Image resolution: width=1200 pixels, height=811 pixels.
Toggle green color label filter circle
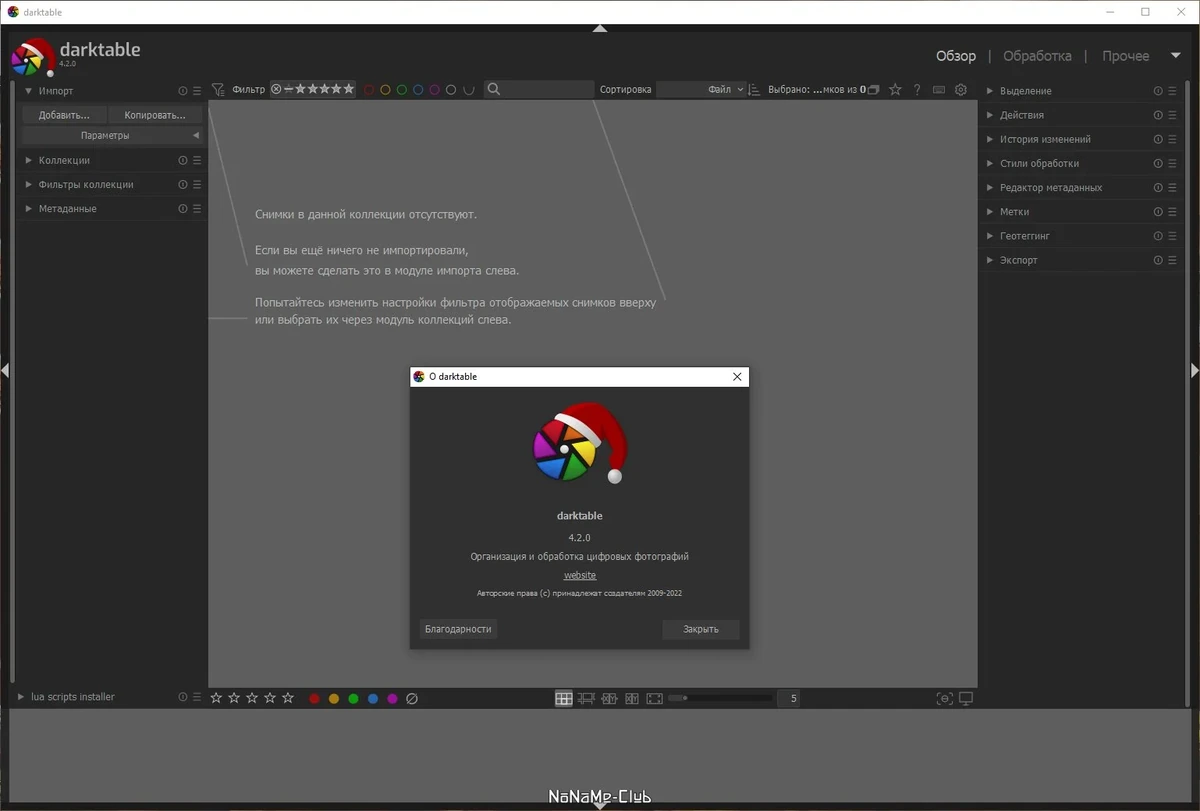tap(402, 90)
